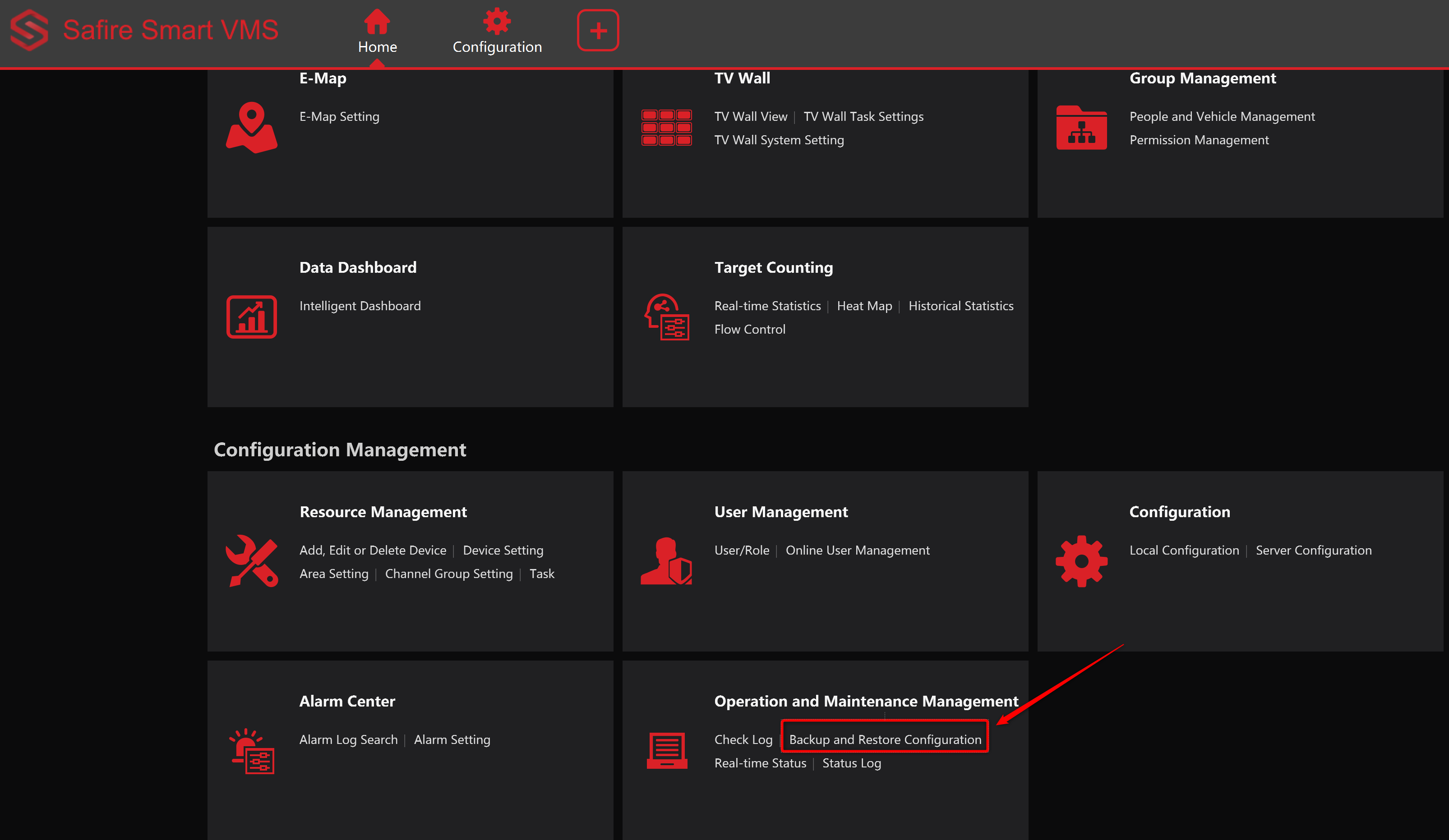Select the Resource Management tools icon

(x=252, y=561)
